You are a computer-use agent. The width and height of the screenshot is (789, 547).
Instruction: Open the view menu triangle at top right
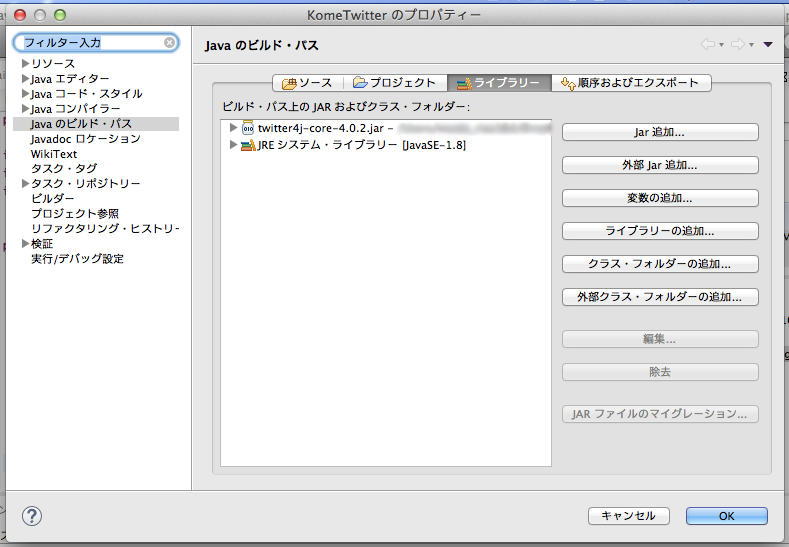(x=768, y=44)
